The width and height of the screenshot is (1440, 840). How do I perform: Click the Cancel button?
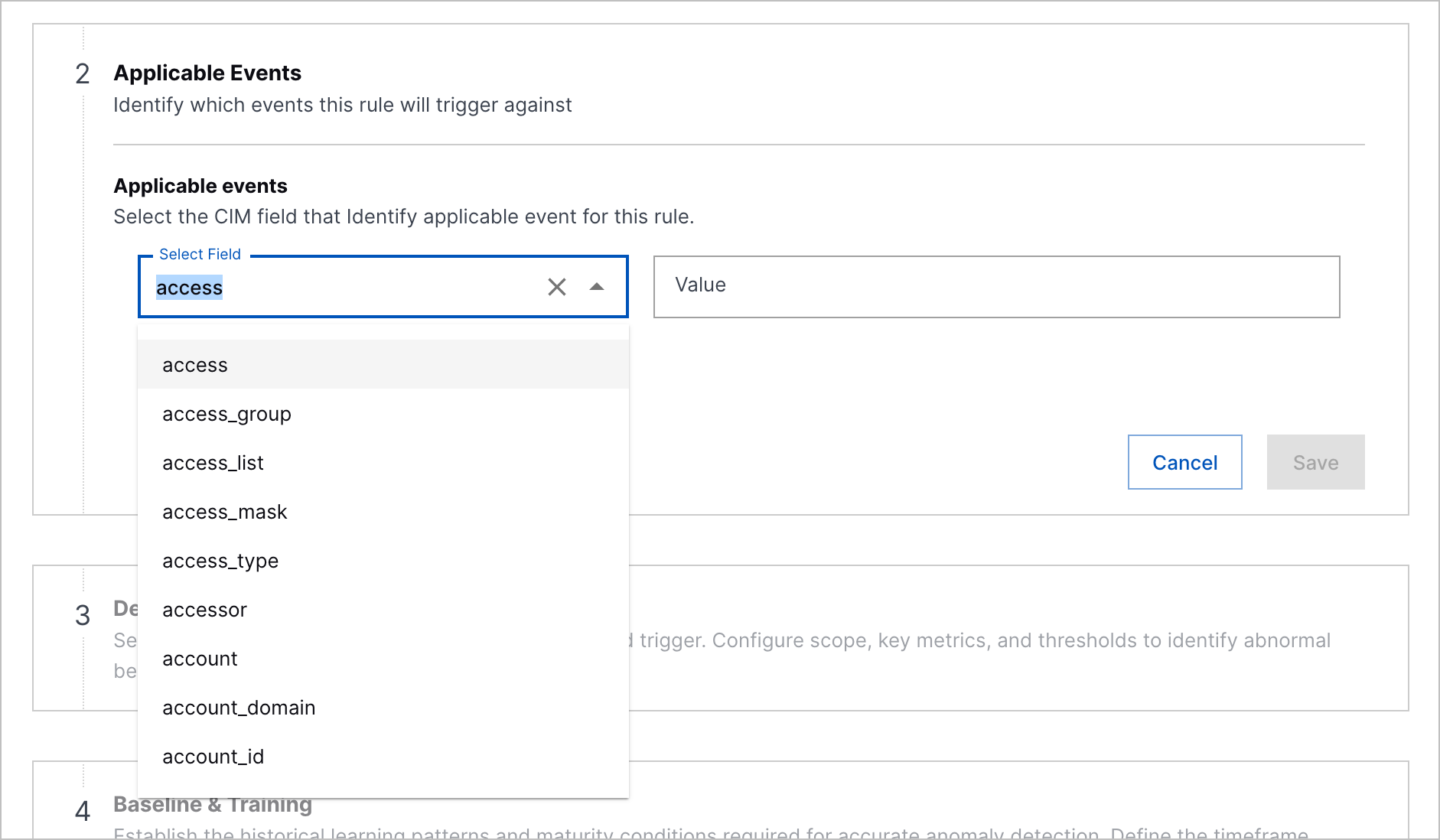pos(1184,462)
